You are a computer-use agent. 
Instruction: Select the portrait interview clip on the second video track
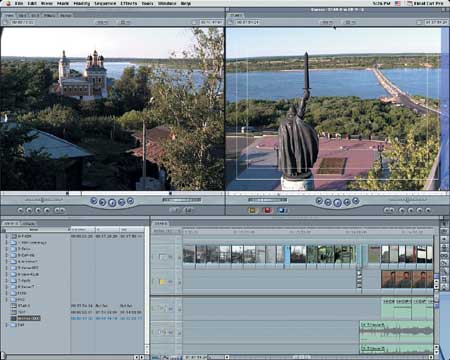407,279
